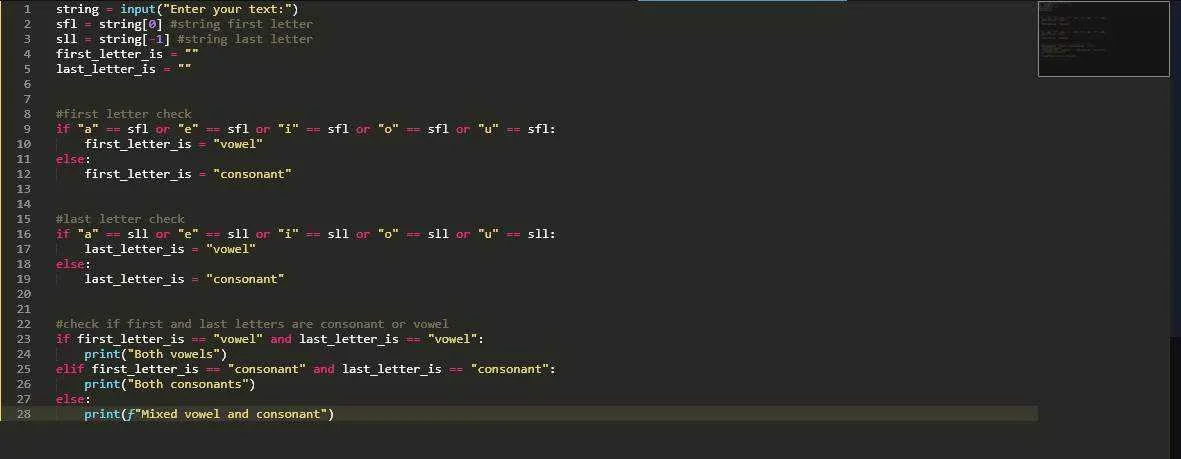Click the "#last letter check" comment
This screenshot has width=1181, height=459.
120,219
